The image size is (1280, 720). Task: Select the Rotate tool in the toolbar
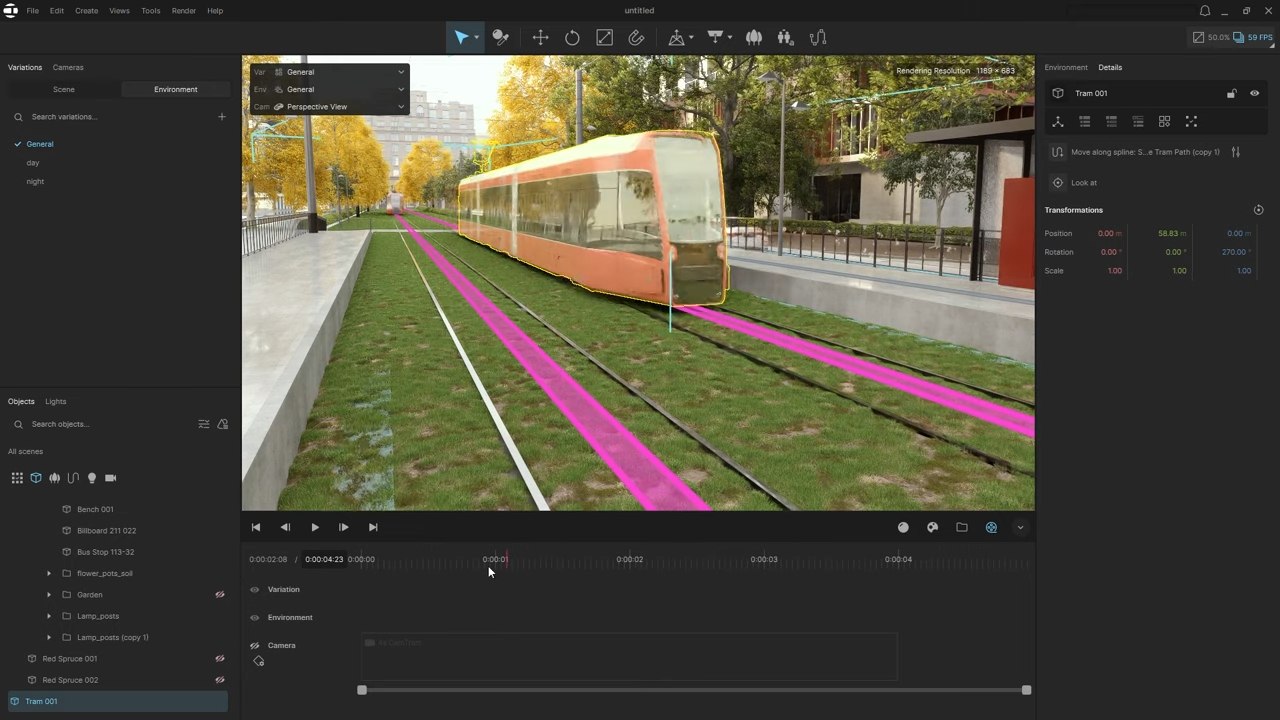(x=572, y=37)
